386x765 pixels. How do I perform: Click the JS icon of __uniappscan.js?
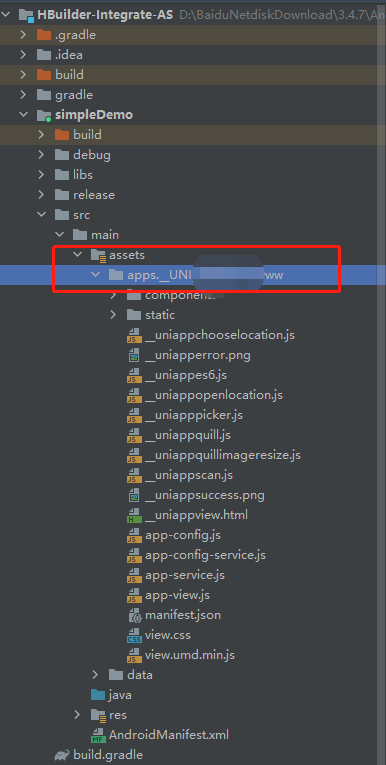tap(134, 475)
